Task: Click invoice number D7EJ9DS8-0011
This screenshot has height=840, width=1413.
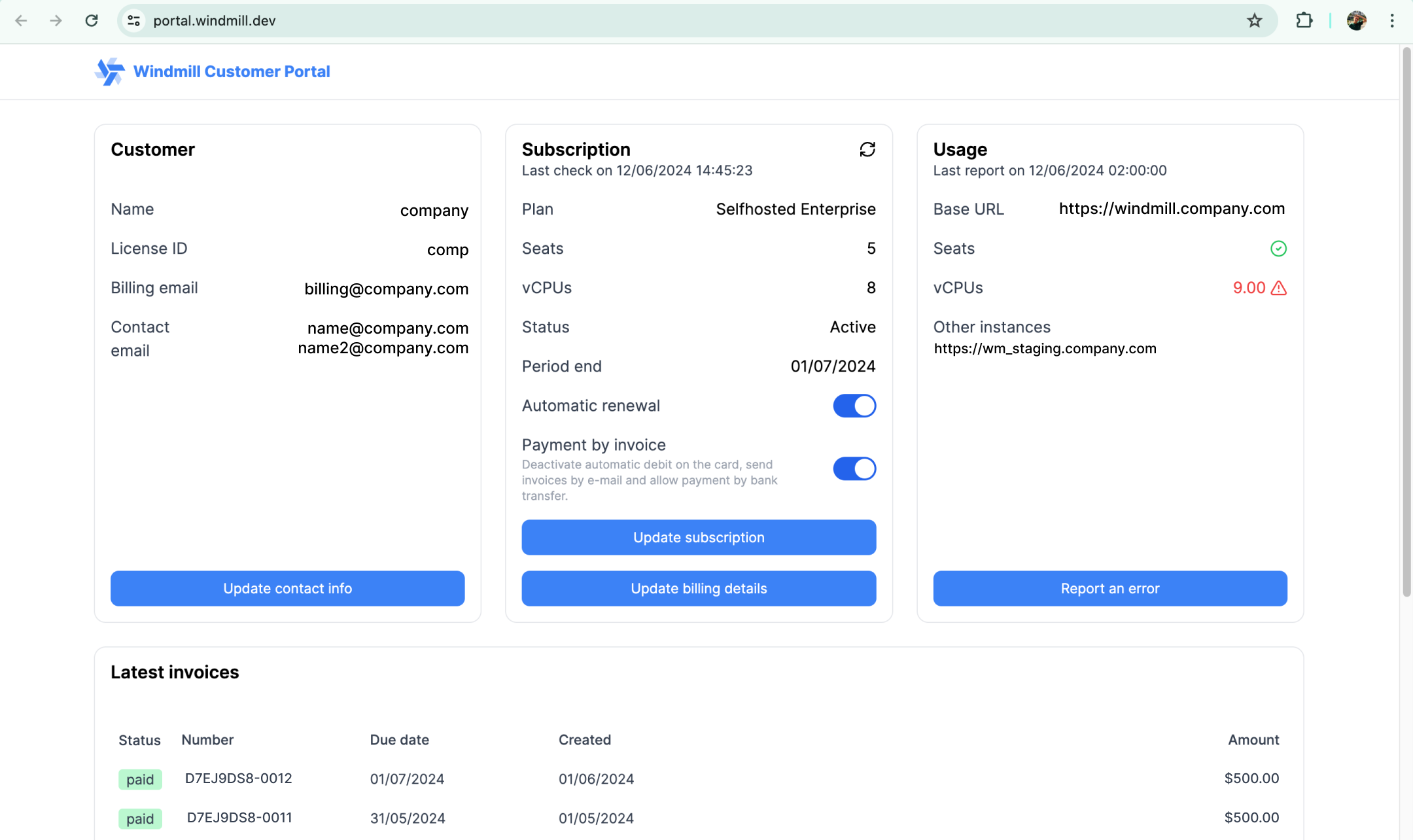Action: tap(239, 818)
